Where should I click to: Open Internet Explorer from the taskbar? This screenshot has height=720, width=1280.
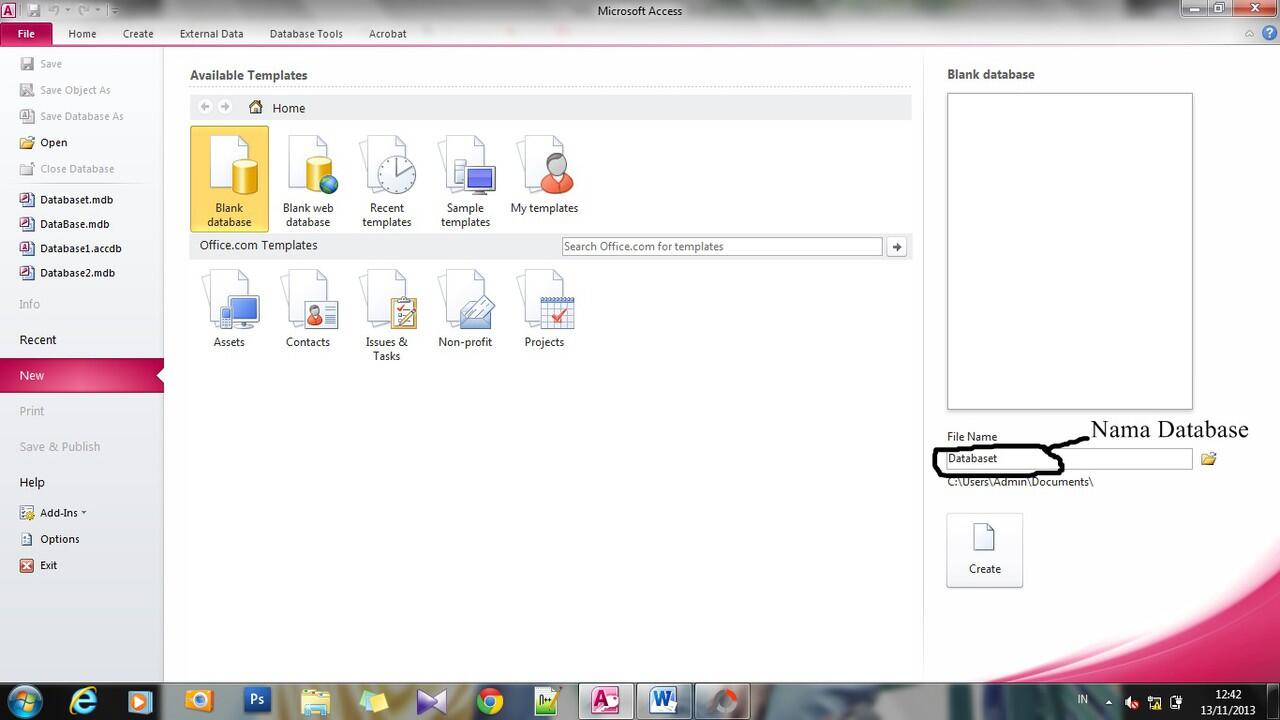click(84, 701)
